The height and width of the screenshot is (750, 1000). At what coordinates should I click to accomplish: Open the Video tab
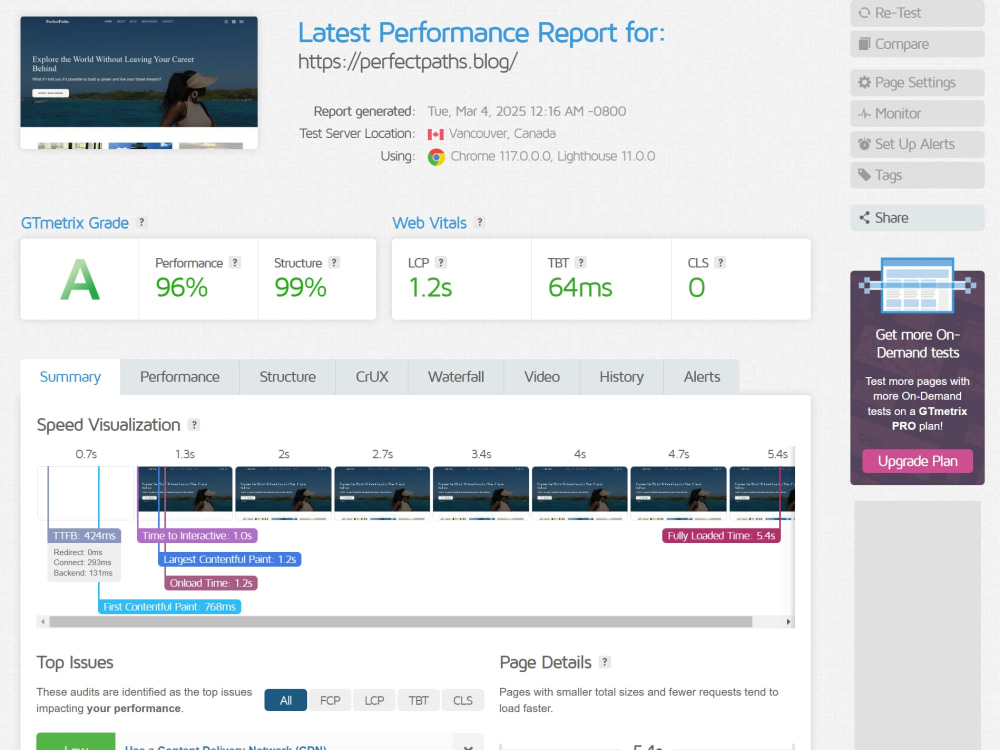(x=542, y=377)
